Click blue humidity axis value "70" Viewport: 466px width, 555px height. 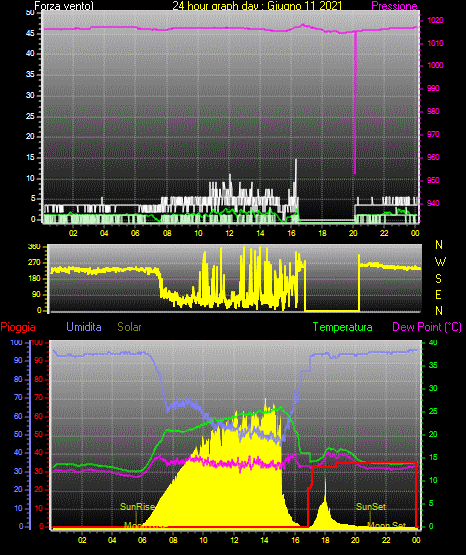(x=18, y=397)
